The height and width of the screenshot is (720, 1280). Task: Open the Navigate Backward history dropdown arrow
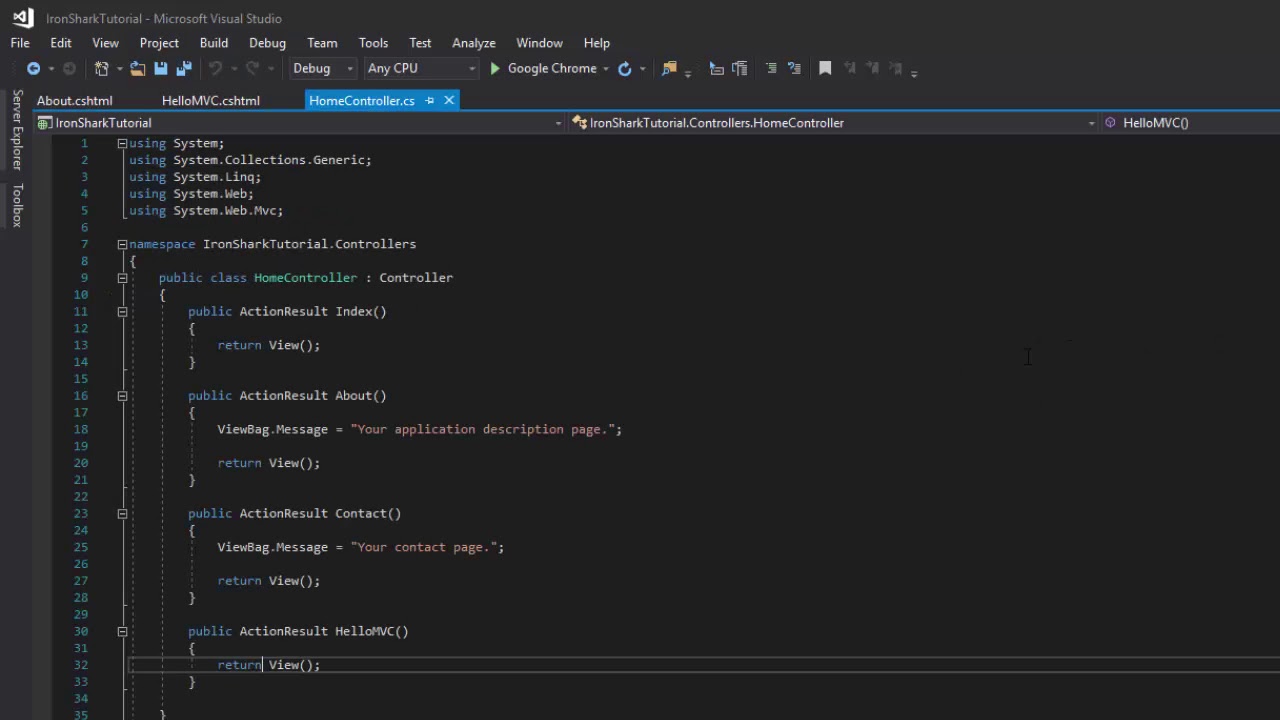(51, 69)
